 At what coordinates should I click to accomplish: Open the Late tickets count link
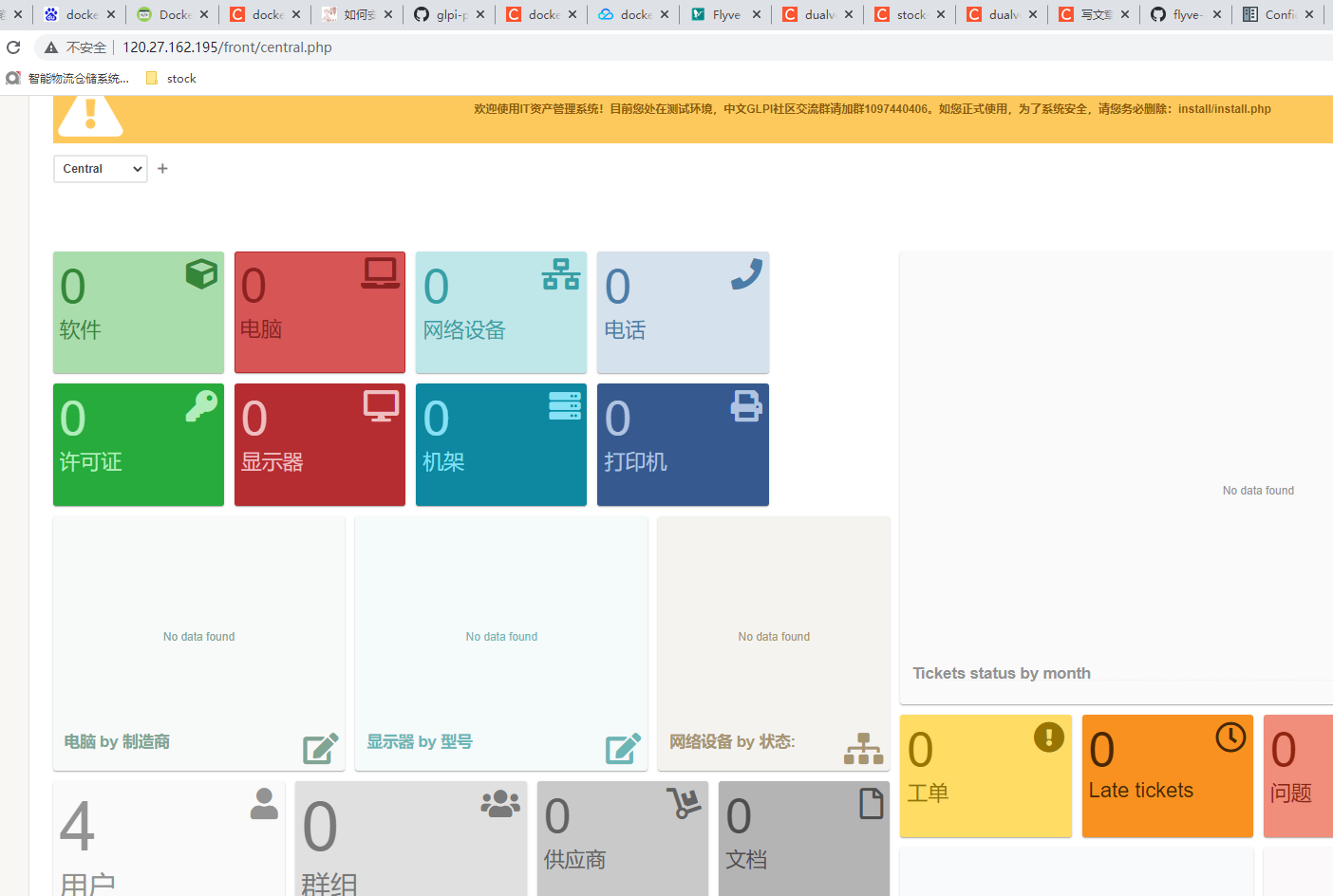(1102, 749)
